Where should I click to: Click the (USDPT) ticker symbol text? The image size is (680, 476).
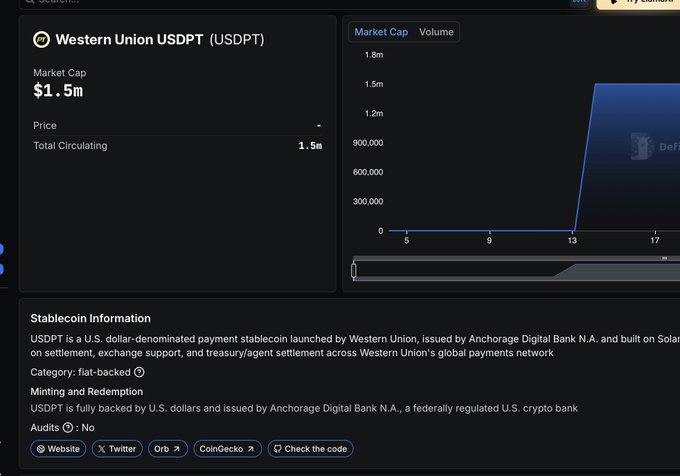tap(237, 39)
